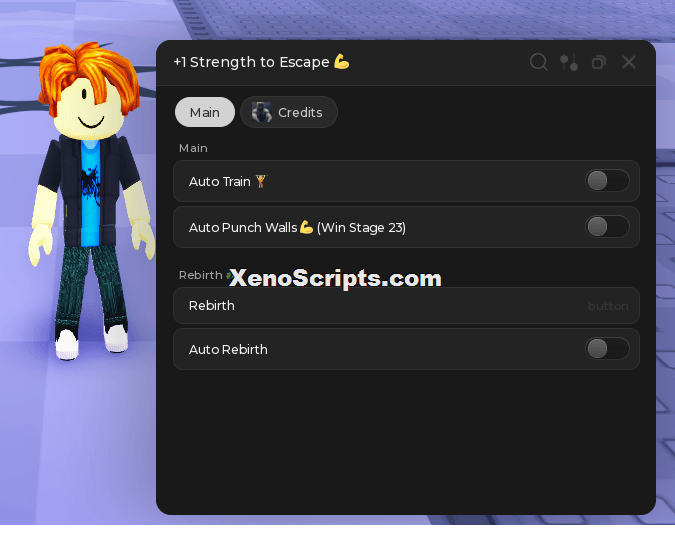Image resolution: width=675 pixels, height=555 pixels.
Task: Click the weightlifter emoji beside Auto Train
Action: tap(261, 181)
